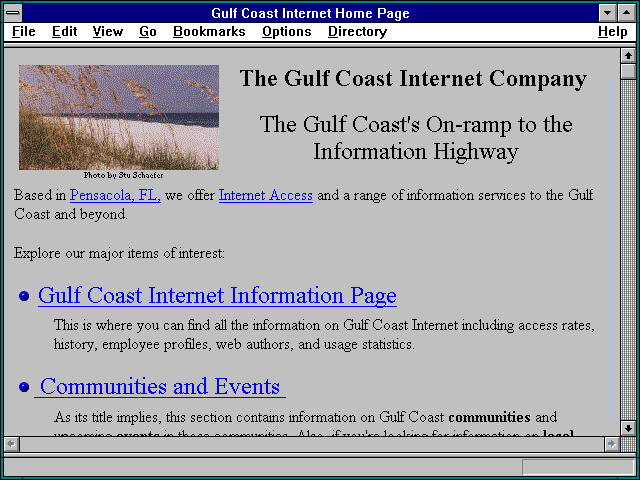Open the Directory menu

coord(358,32)
